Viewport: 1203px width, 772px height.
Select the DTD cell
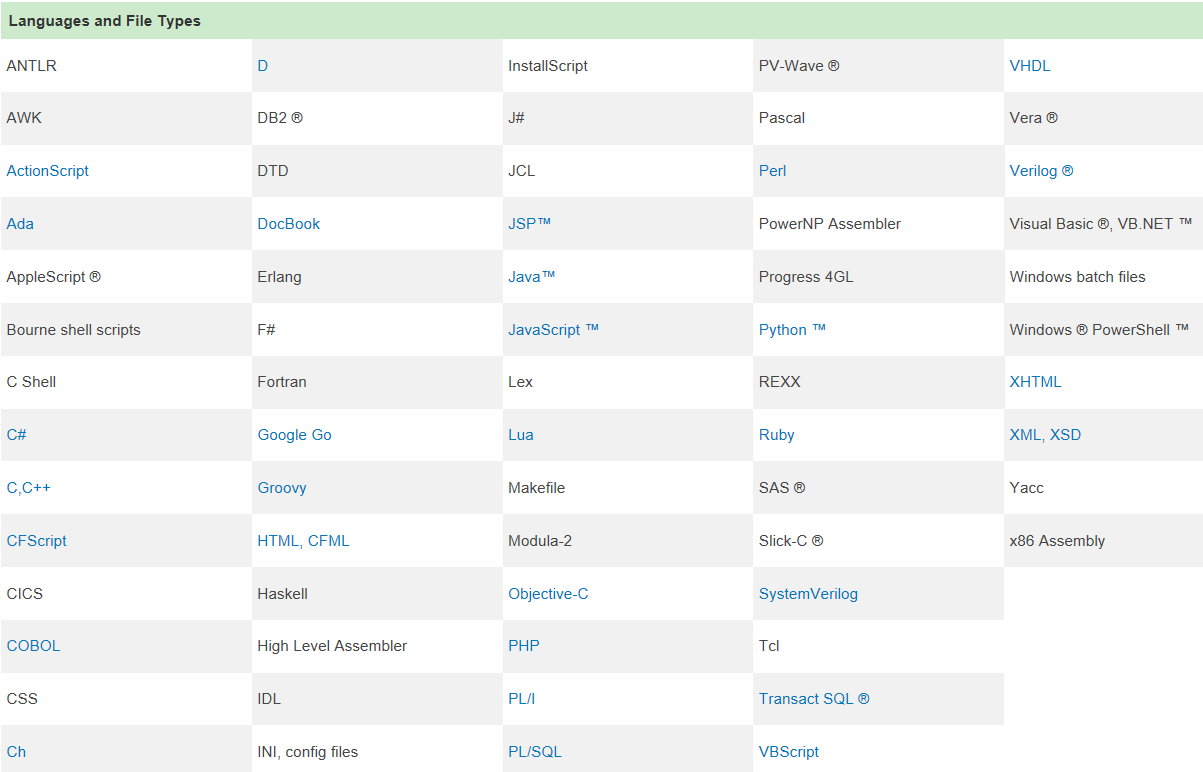377,171
